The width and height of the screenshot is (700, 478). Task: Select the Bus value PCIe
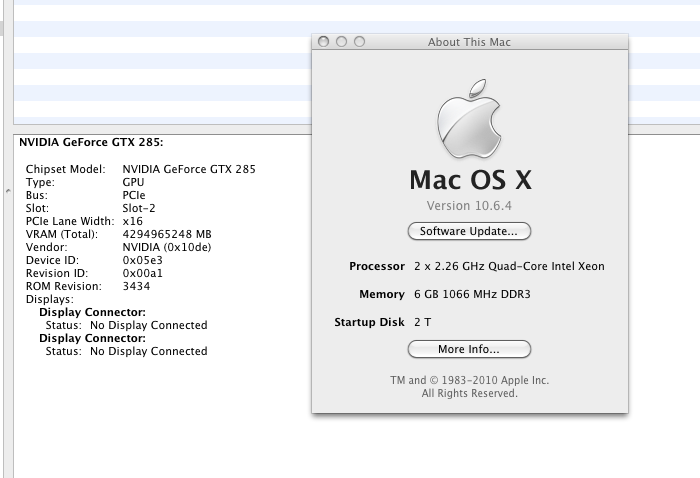(x=134, y=195)
